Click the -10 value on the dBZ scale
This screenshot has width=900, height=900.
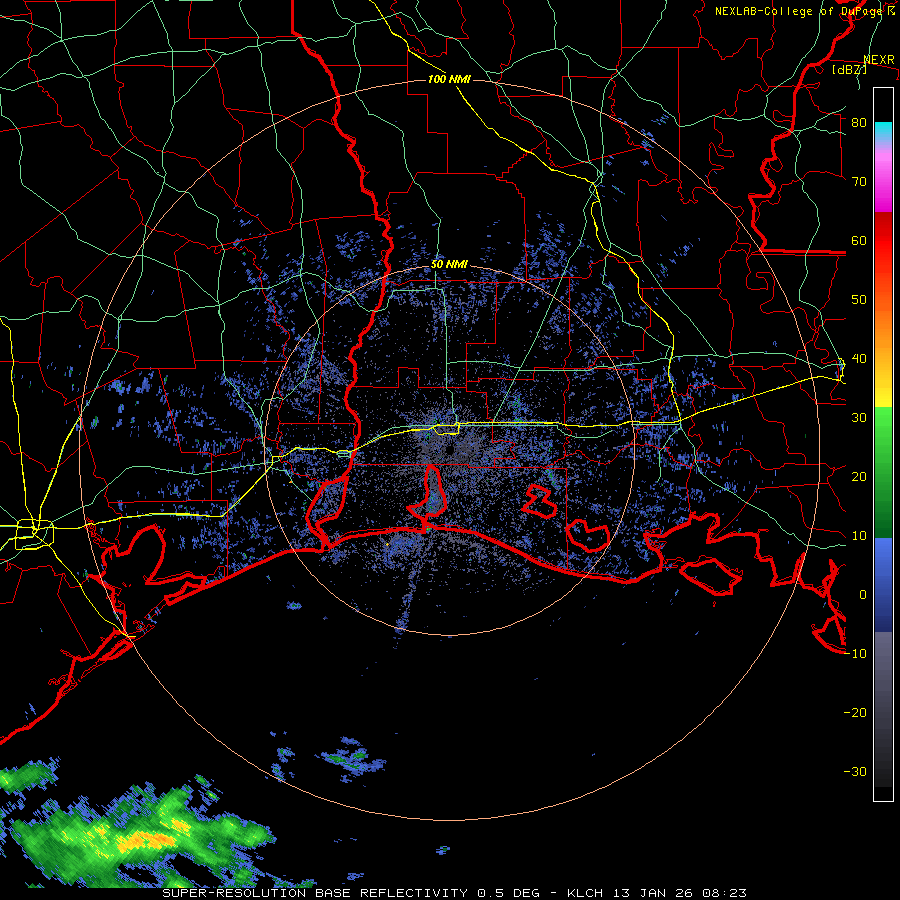tap(855, 654)
